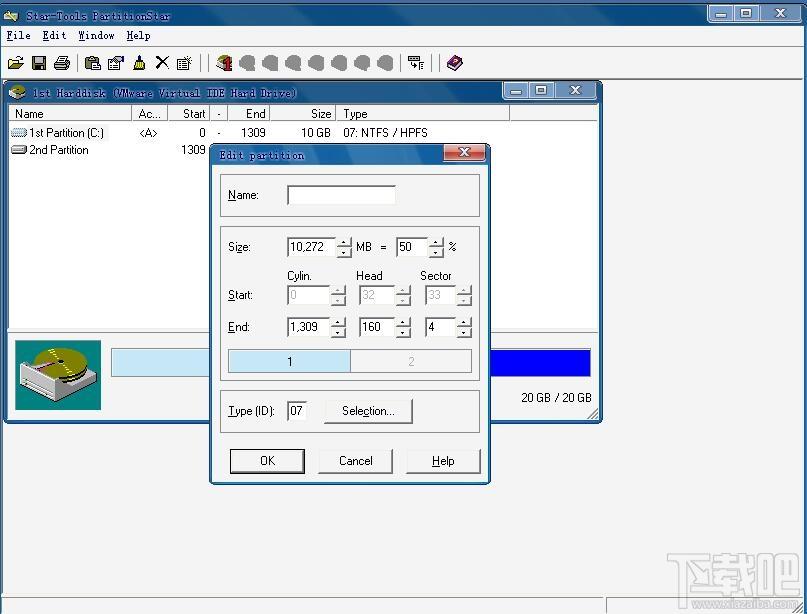Minimize the 1st Harddisk child window
This screenshot has height=614, width=807.
click(x=516, y=91)
